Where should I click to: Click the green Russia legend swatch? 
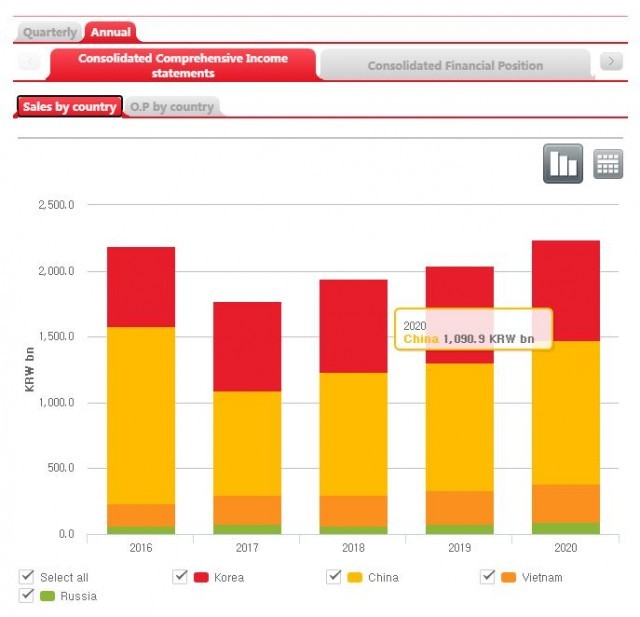pos(47,596)
